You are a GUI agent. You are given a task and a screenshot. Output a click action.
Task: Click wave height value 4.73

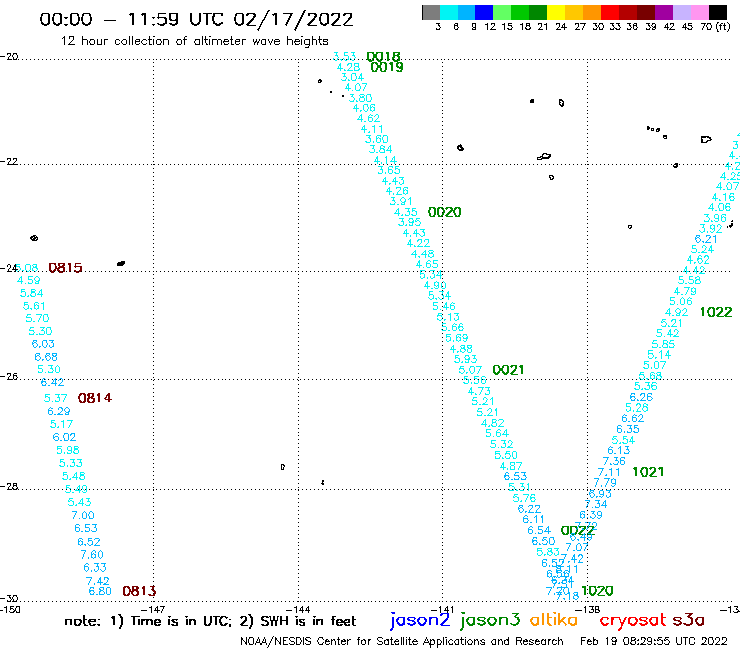[x=479, y=391]
